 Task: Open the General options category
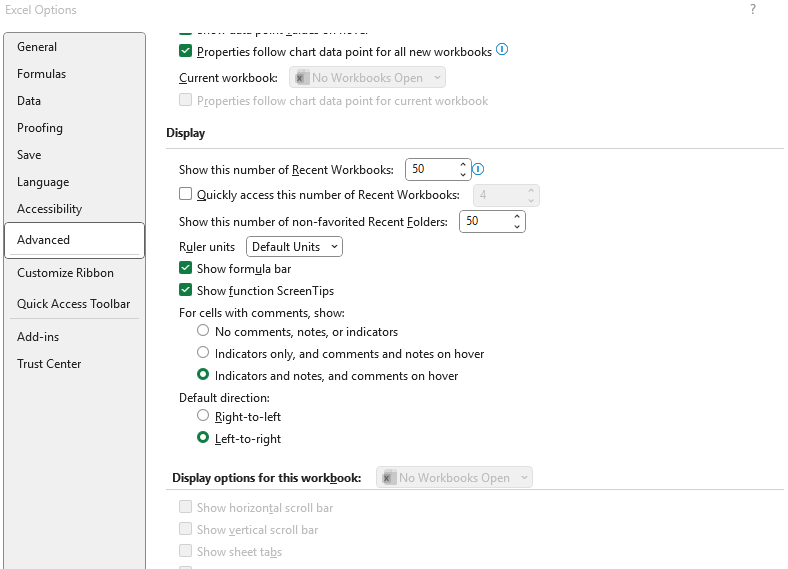tap(74, 47)
